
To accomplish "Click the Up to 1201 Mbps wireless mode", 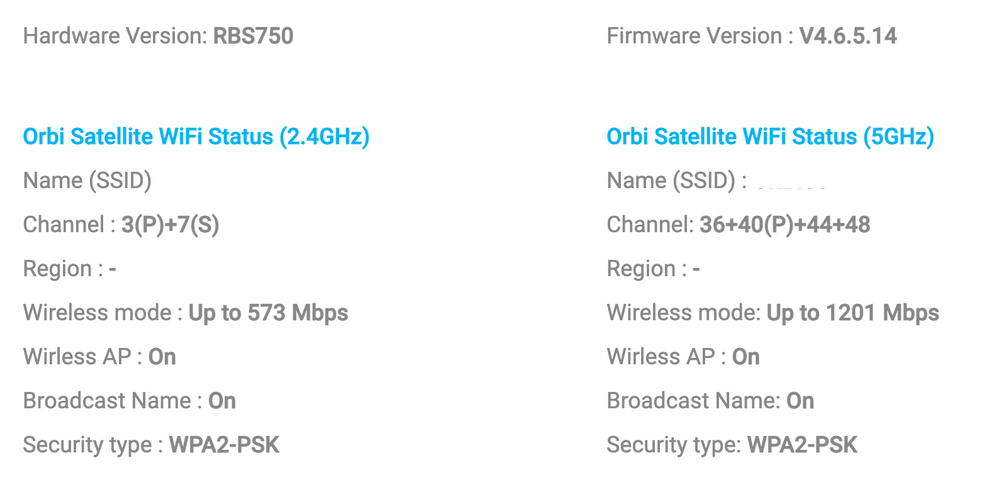I will coord(852,313).
